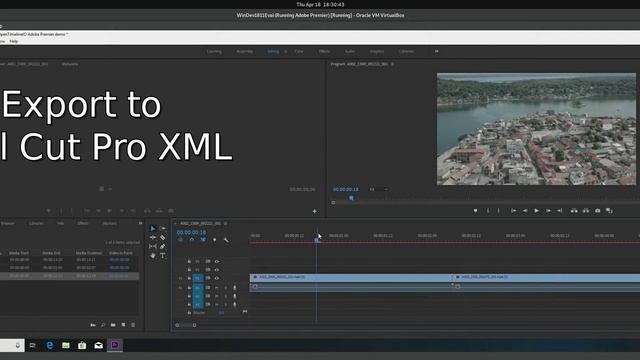Select the Ripple Edit tool
The width and height of the screenshot is (640, 360).
[x=153, y=238]
